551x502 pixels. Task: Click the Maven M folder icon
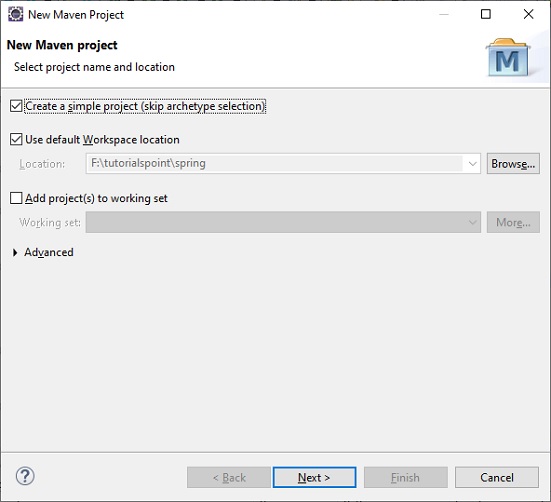point(508,58)
